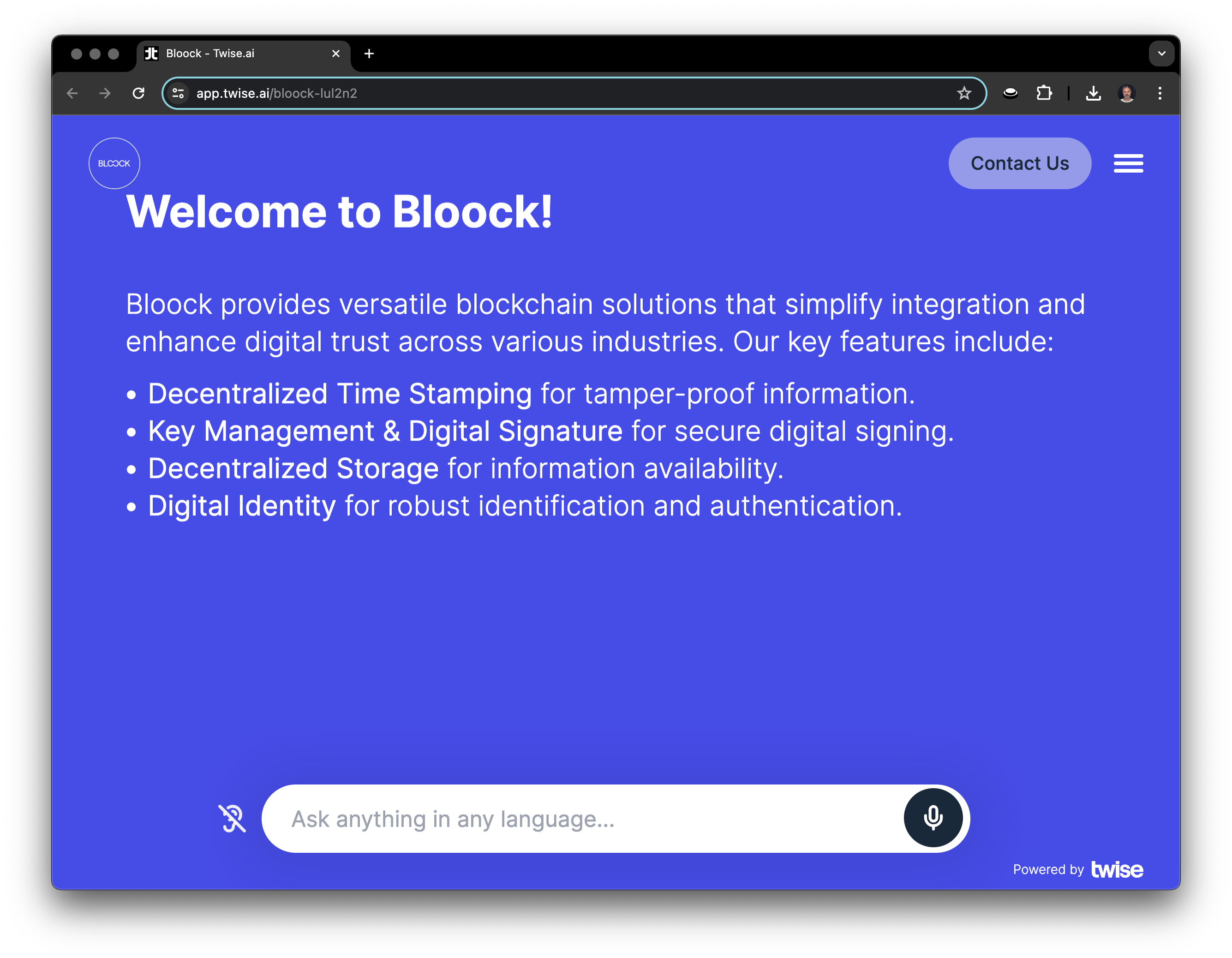Open the Twise powered-by link
Screen dimensions: 1232x958
click(x=1116, y=869)
